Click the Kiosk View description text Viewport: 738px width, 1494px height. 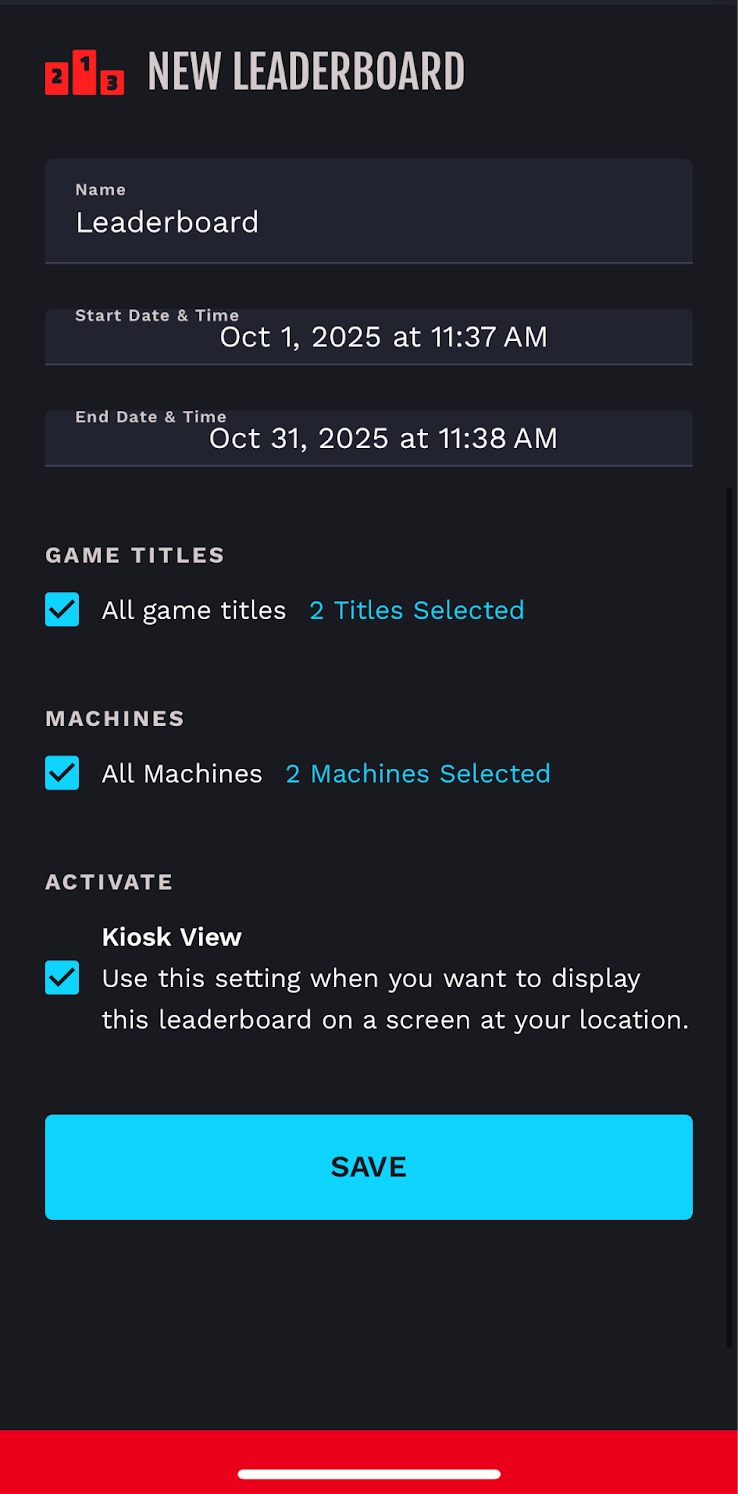(395, 999)
